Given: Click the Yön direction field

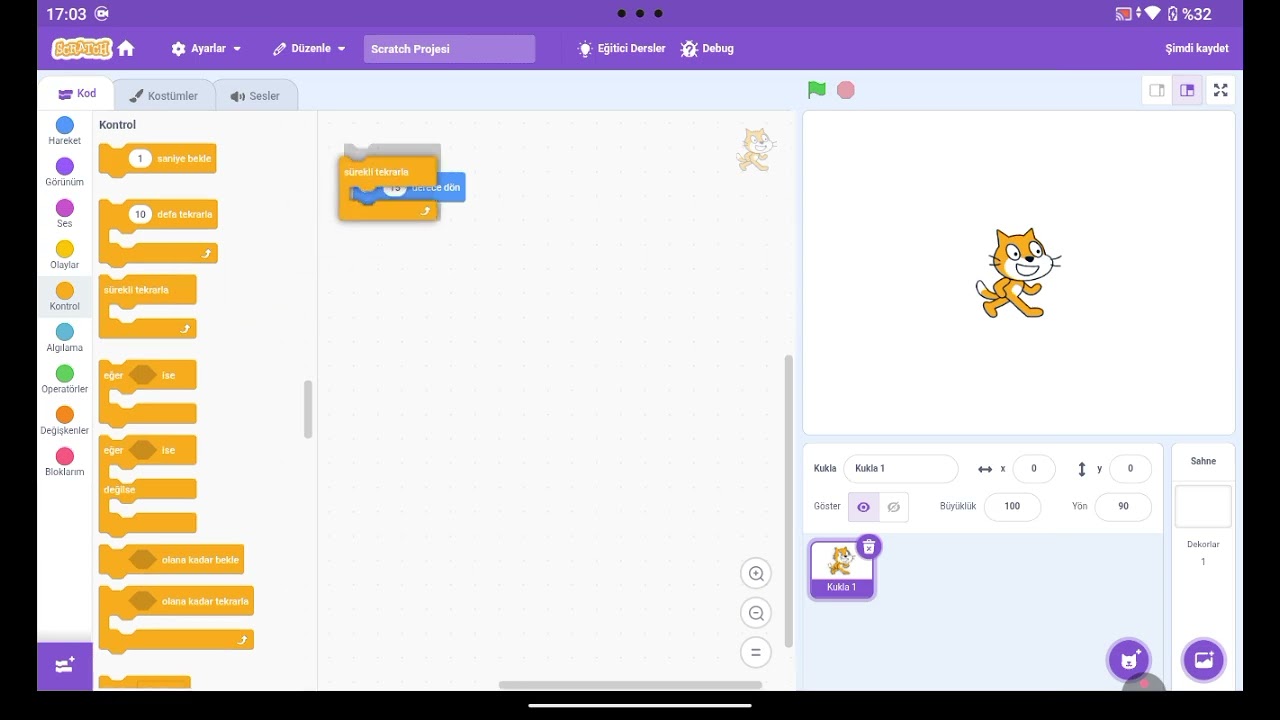Looking at the screenshot, I should click(1123, 506).
